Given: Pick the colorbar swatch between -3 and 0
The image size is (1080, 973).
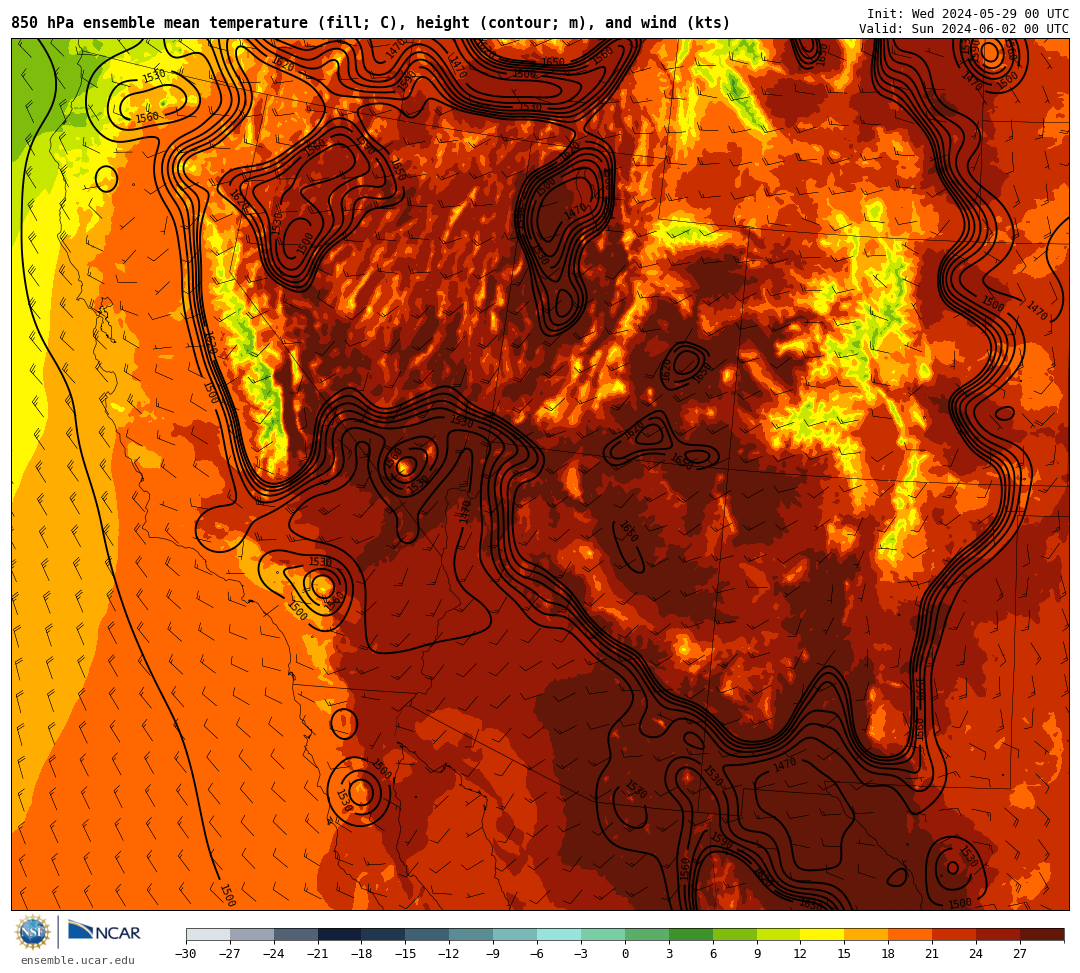Looking at the screenshot, I should 603,934.
